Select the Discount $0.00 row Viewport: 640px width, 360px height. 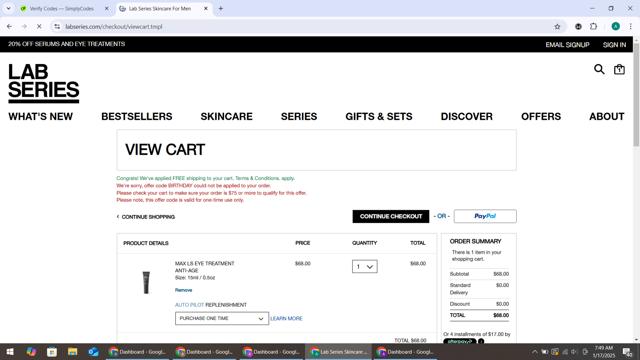click(479, 304)
